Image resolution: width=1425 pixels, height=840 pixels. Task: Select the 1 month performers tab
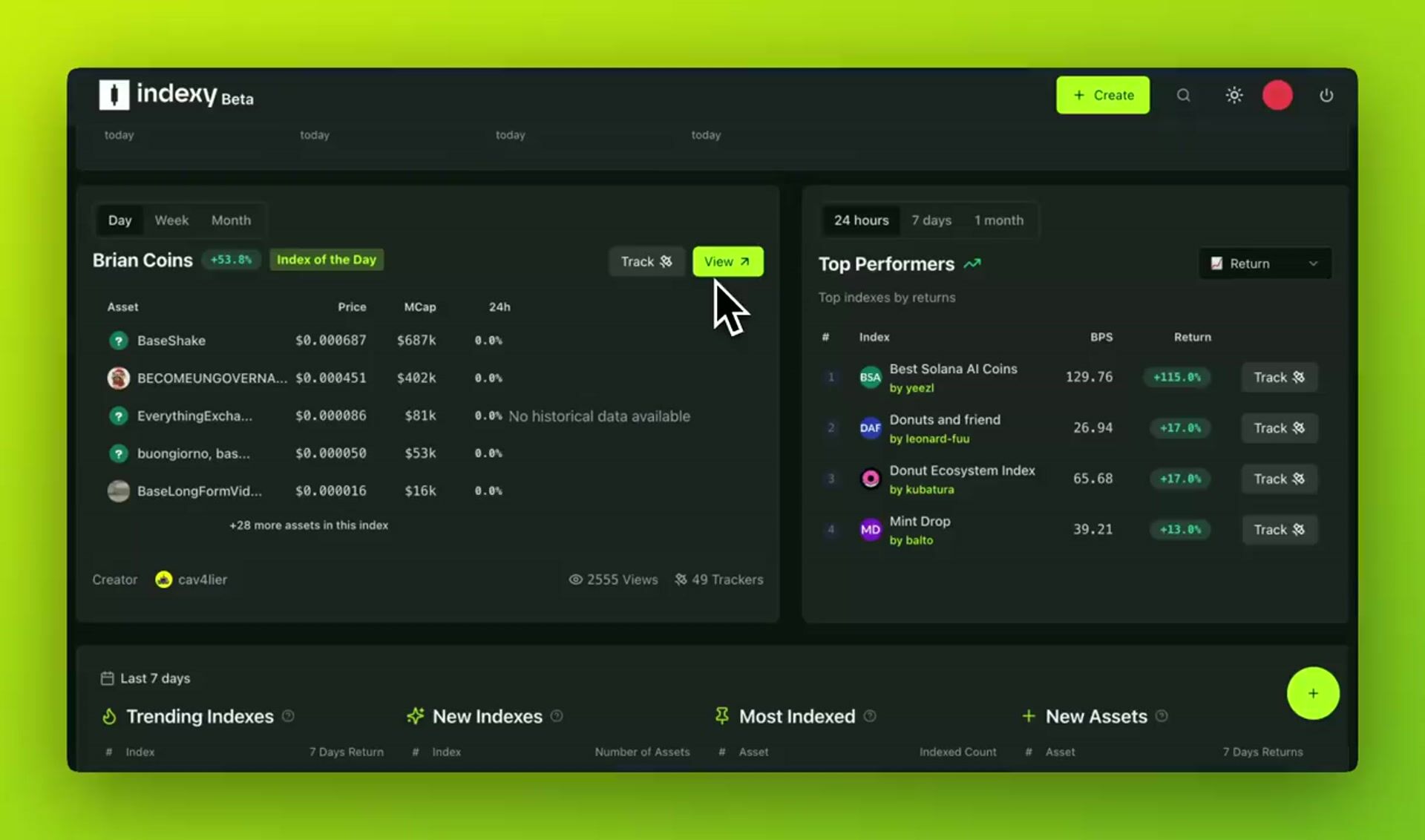(998, 220)
